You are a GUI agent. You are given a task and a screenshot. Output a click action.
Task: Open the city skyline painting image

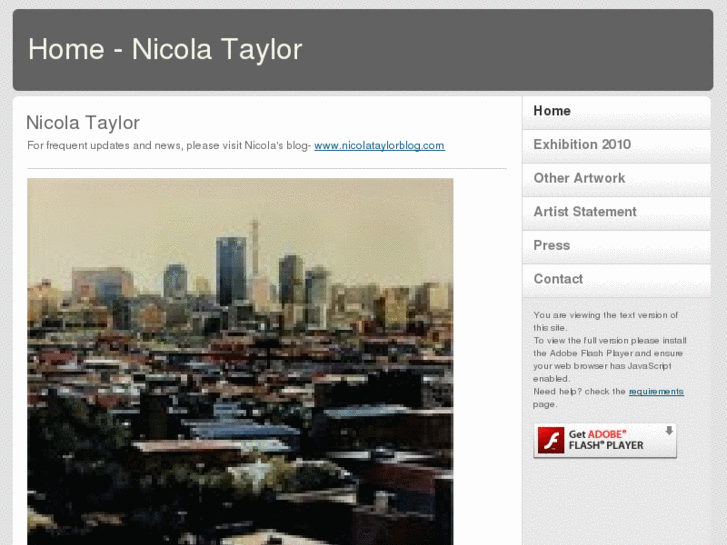240,362
